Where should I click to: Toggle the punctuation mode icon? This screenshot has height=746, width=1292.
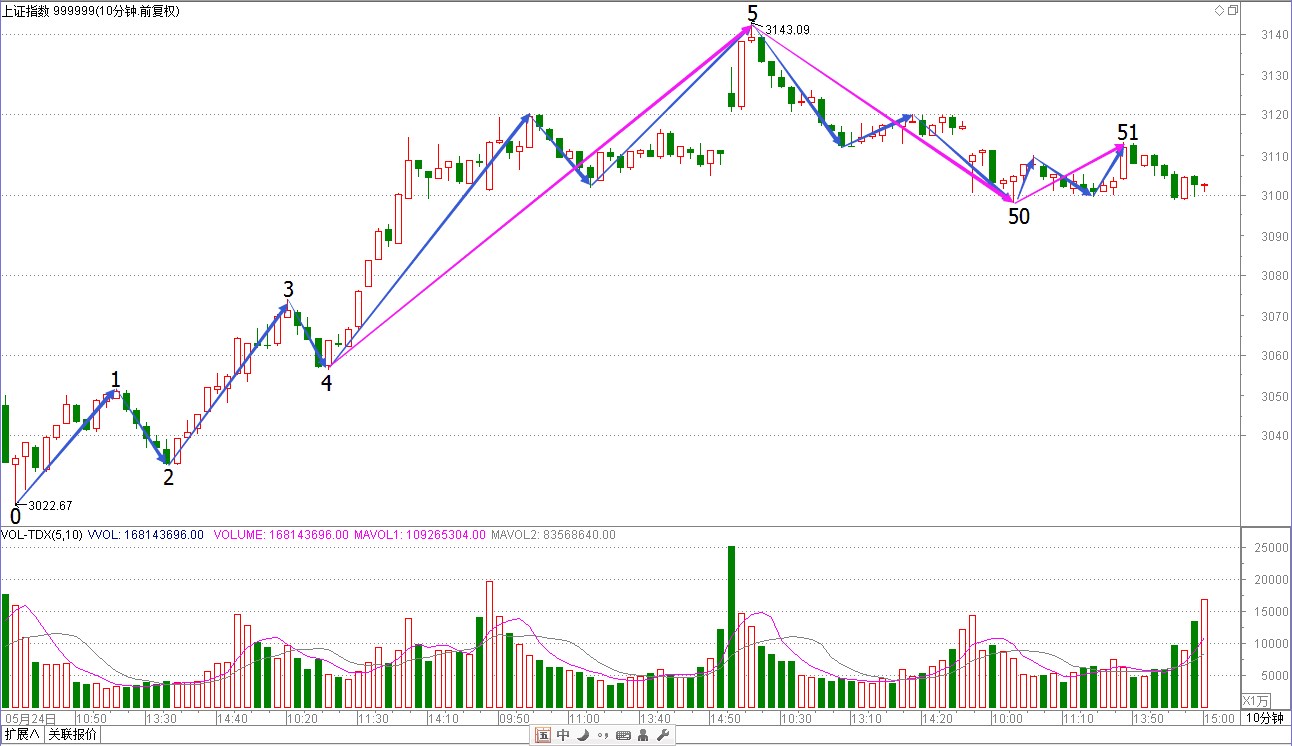pos(602,736)
